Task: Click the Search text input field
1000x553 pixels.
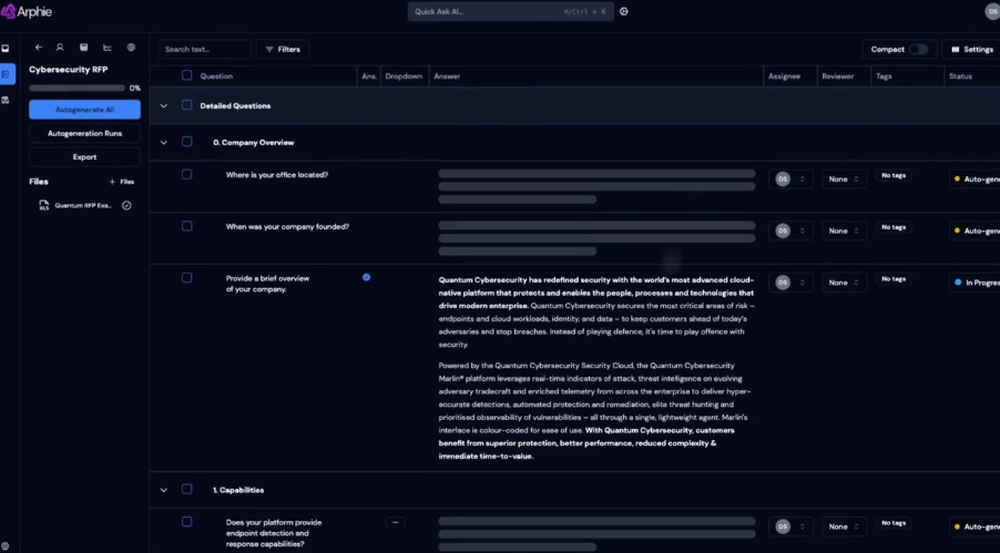Action: click(205, 49)
